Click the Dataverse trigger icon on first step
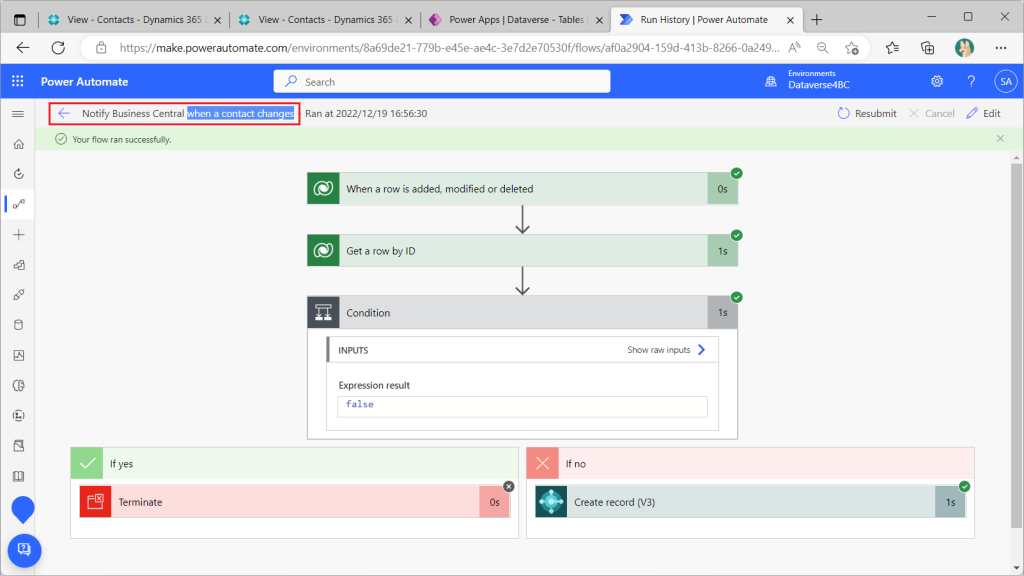The image size is (1024, 576). (323, 189)
